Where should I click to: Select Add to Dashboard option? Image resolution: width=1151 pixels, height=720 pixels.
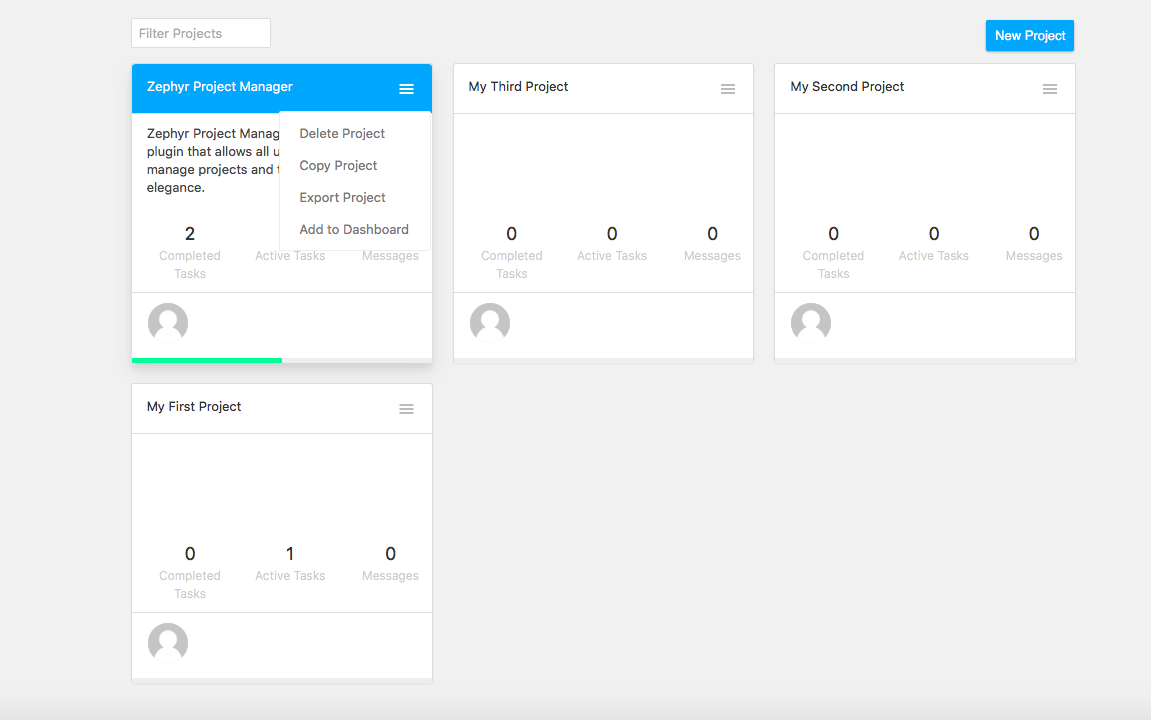click(353, 229)
